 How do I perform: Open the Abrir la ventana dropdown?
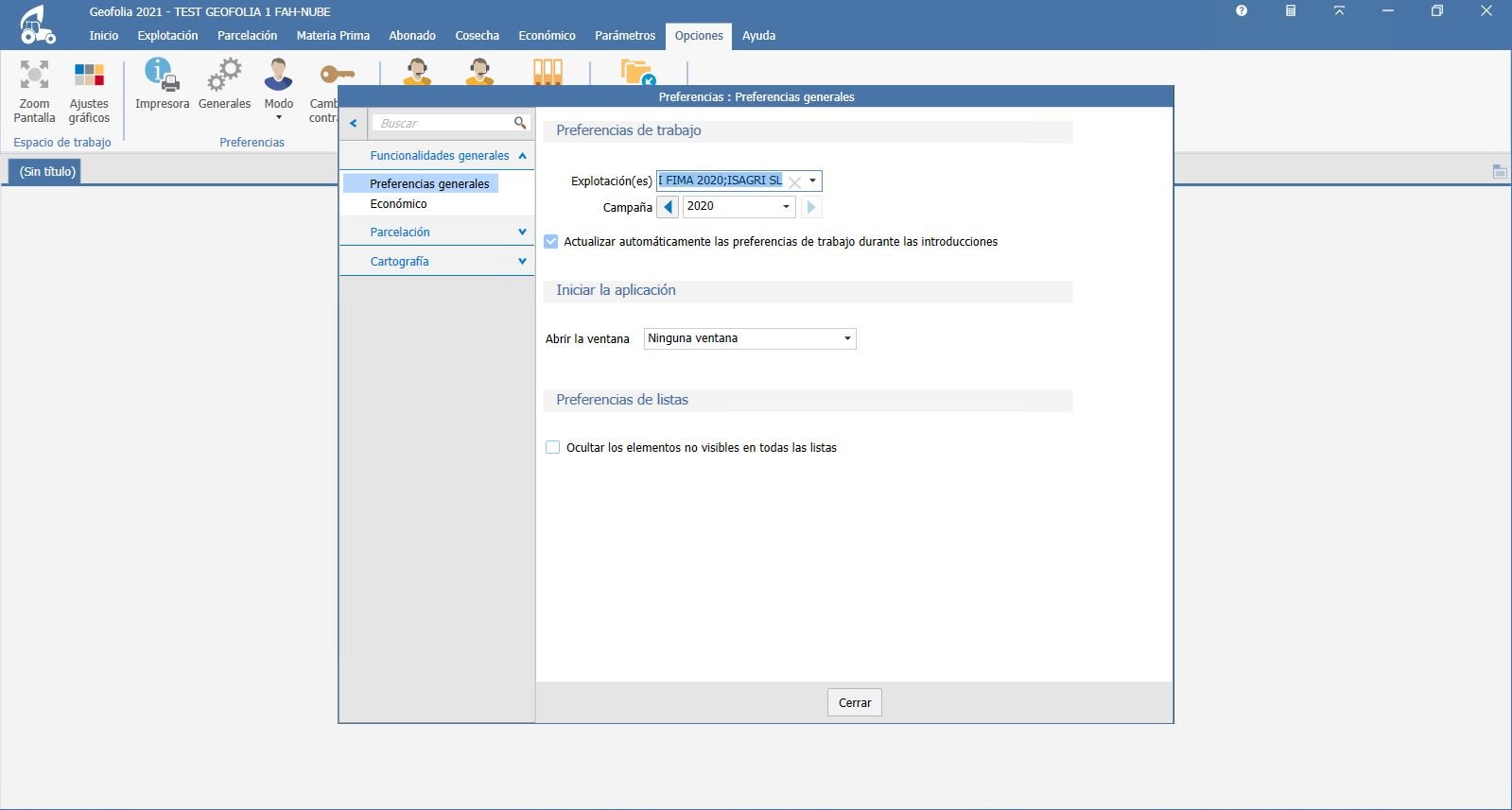click(847, 338)
